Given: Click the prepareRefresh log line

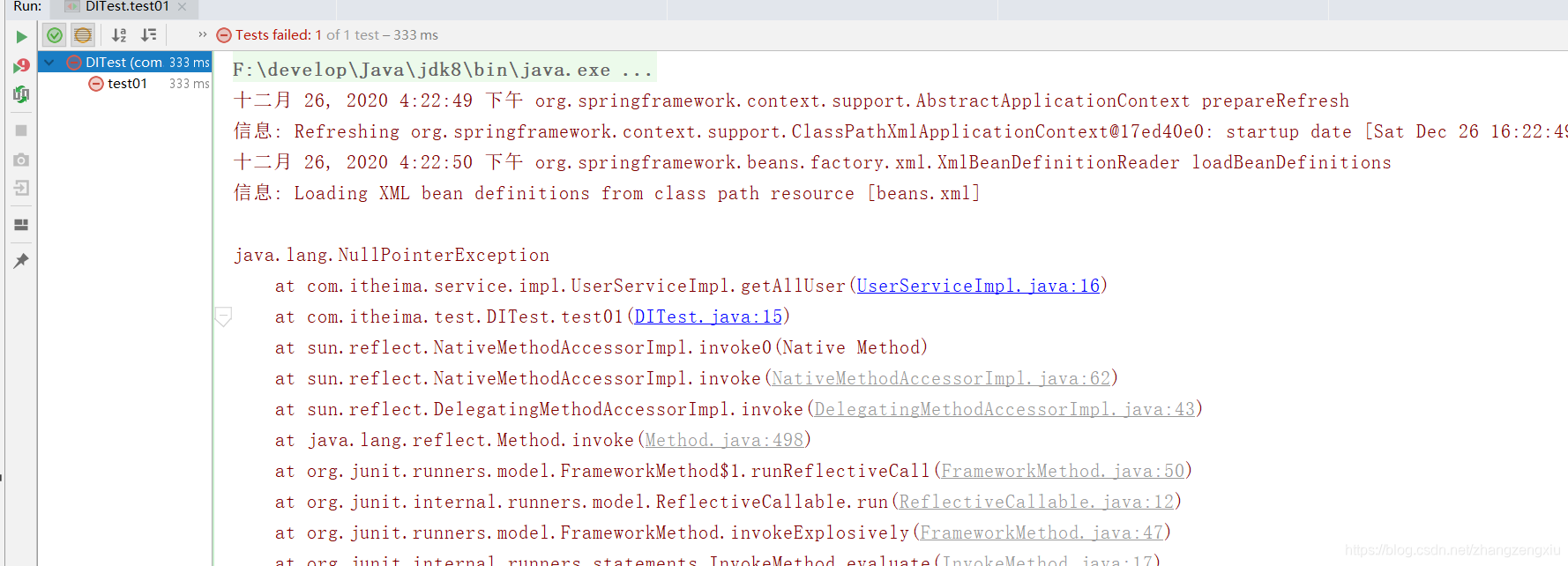Looking at the screenshot, I should pos(791,101).
